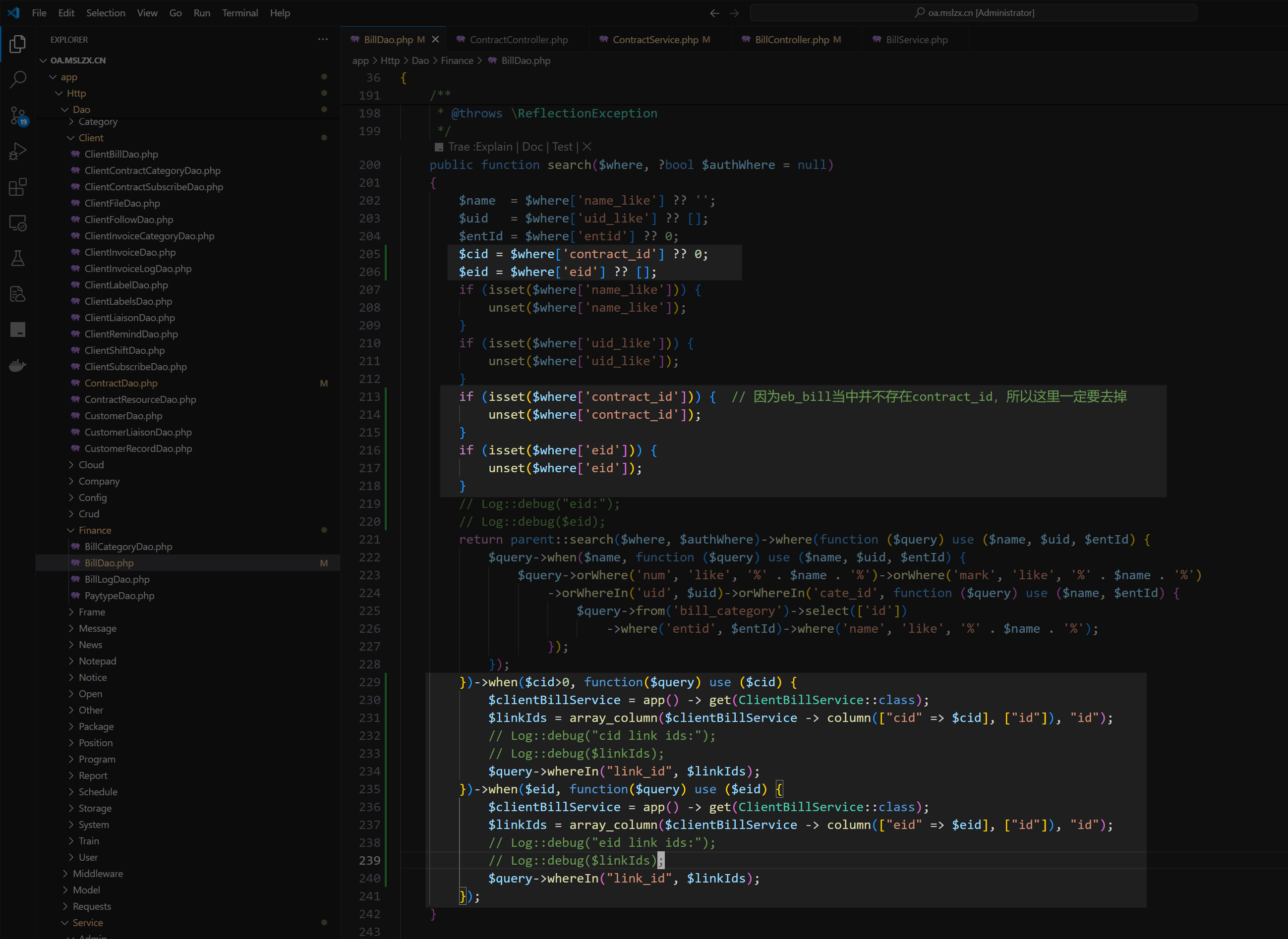The image size is (1288, 939).
Task: Open Source Control view with 19 badge
Action: click(18, 115)
